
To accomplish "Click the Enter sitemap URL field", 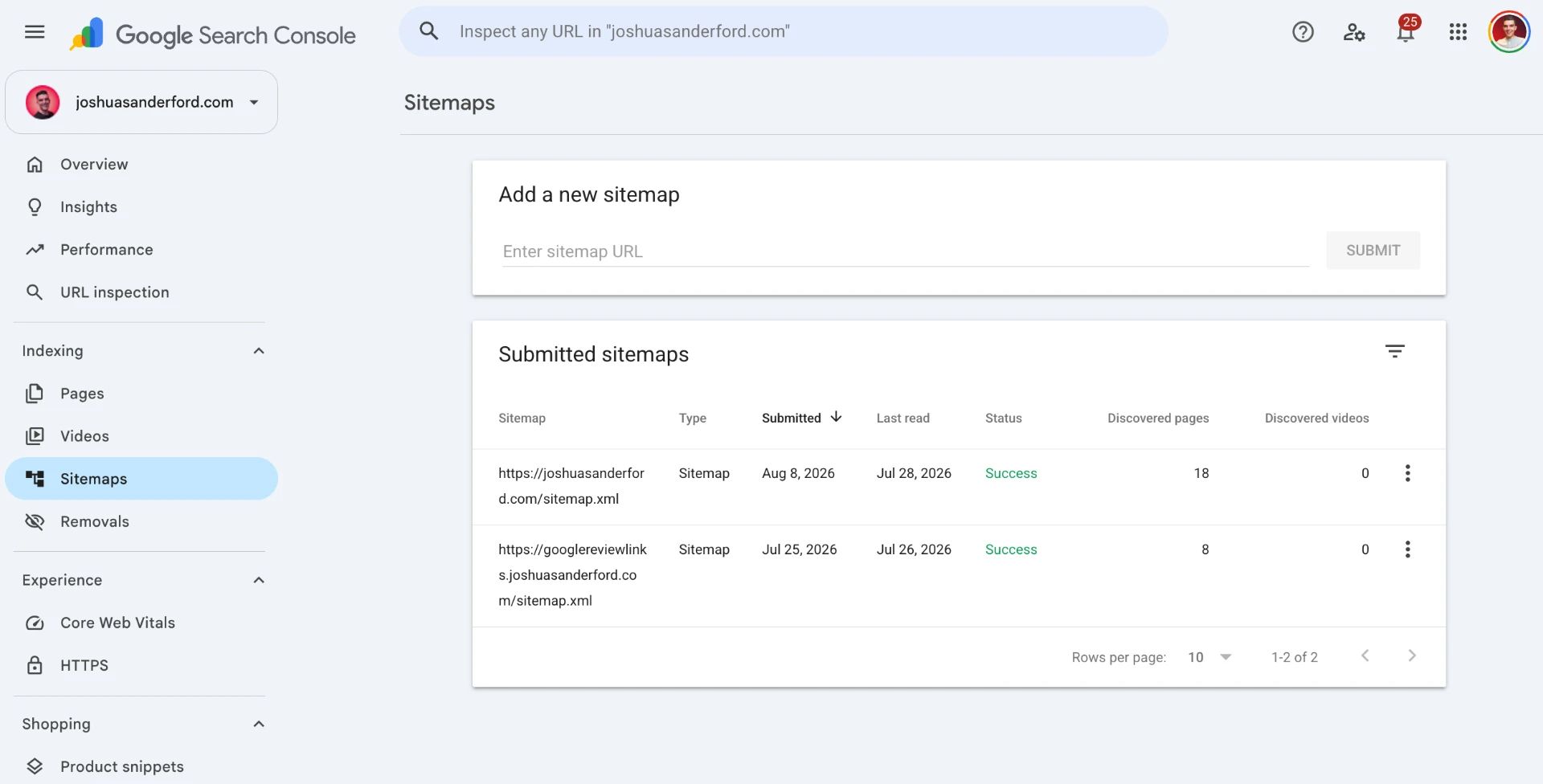I will point(905,251).
